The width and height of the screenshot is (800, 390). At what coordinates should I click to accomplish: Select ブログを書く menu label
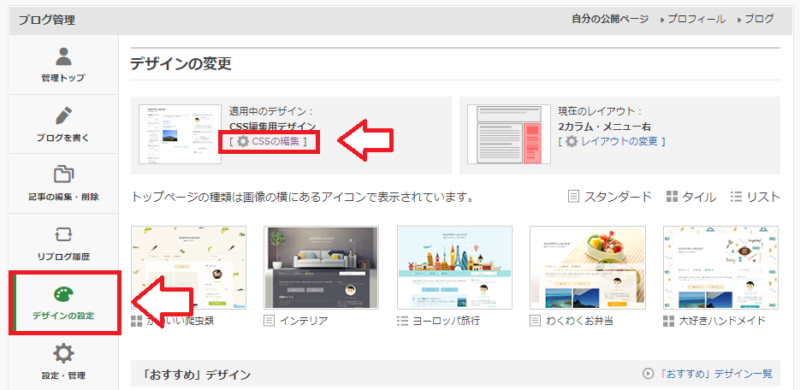point(63,138)
